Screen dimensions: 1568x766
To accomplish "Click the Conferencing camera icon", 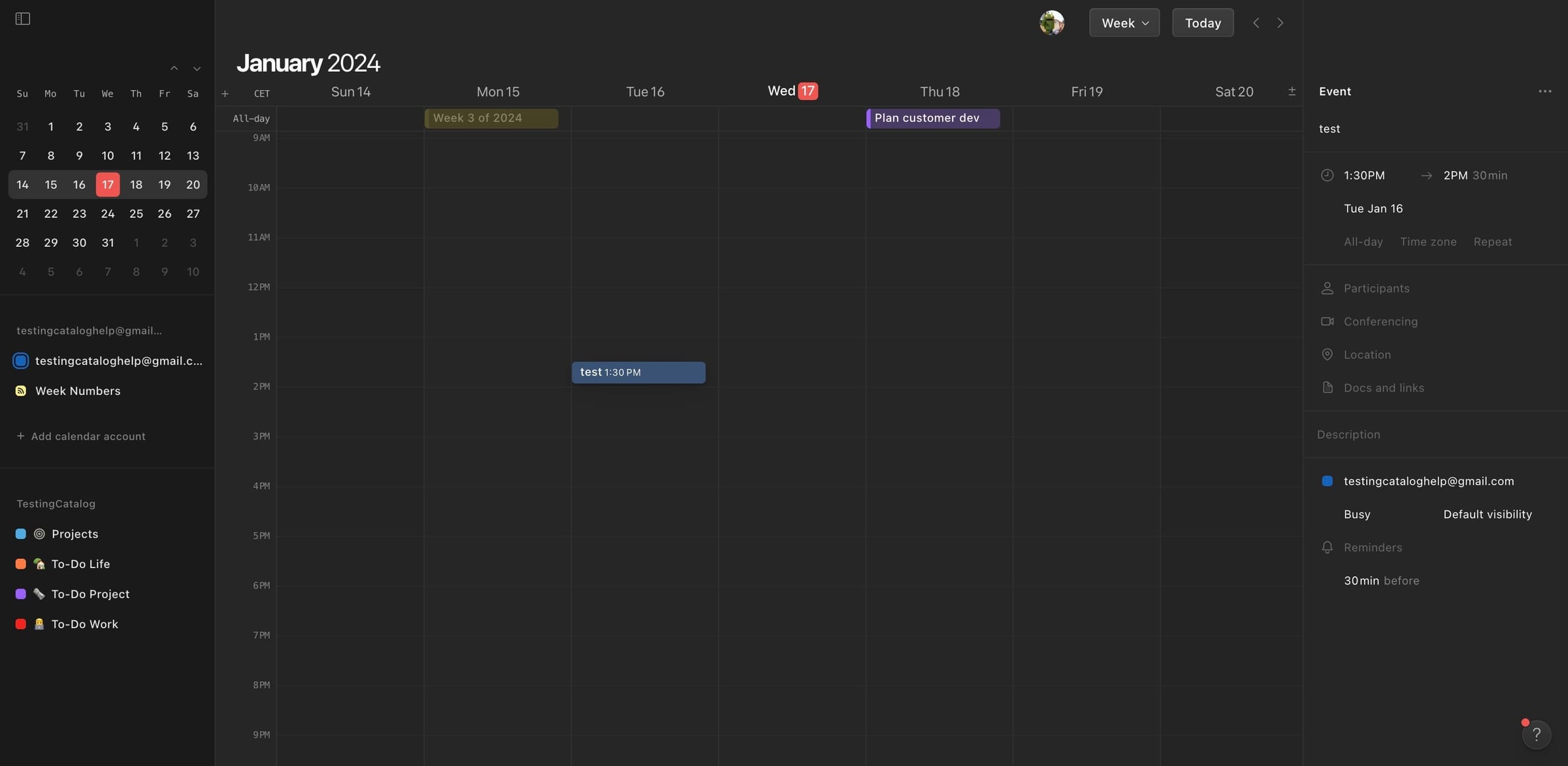I will pyautogui.click(x=1327, y=321).
